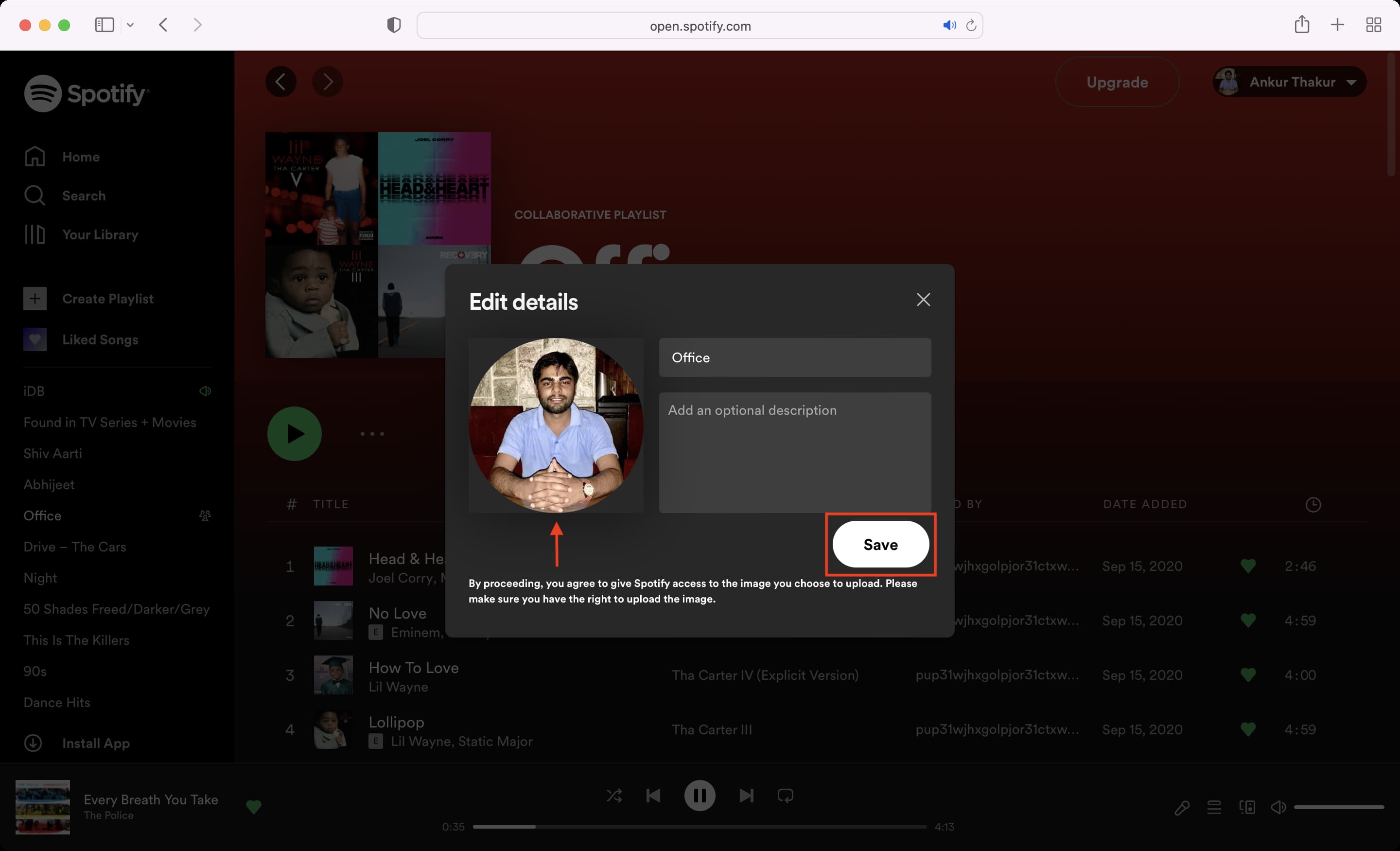Select This Is The Killers playlist
This screenshot has width=1400, height=851.
(x=76, y=640)
